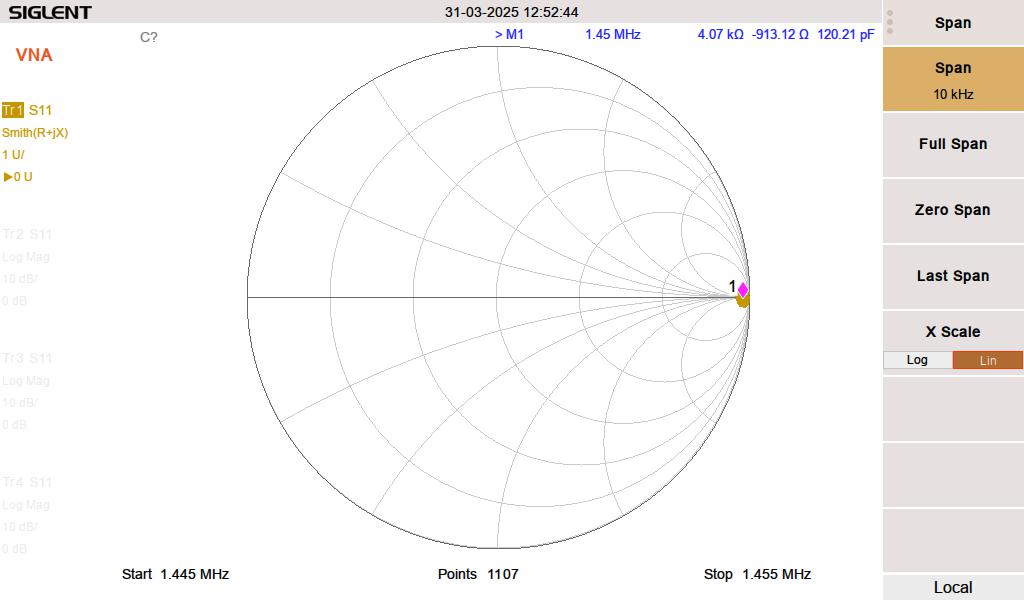Set X Scale to Log
The image size is (1024, 600).
coord(917,360)
